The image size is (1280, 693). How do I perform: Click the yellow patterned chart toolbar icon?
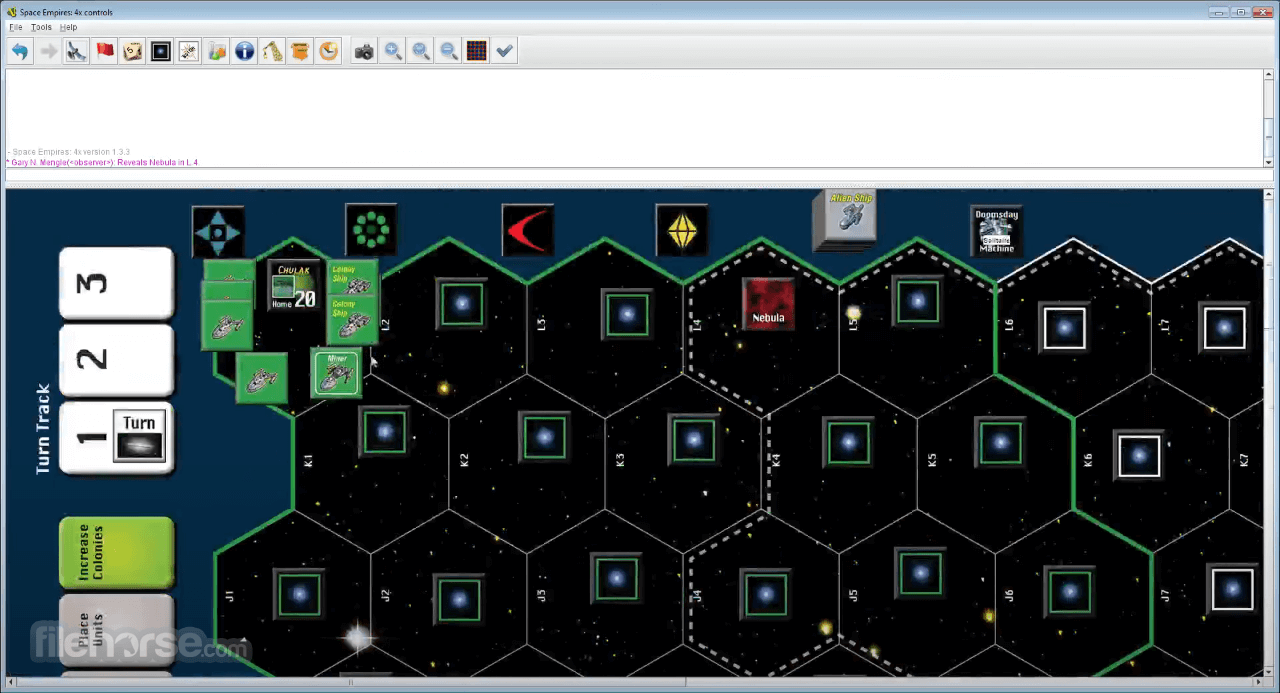point(272,51)
